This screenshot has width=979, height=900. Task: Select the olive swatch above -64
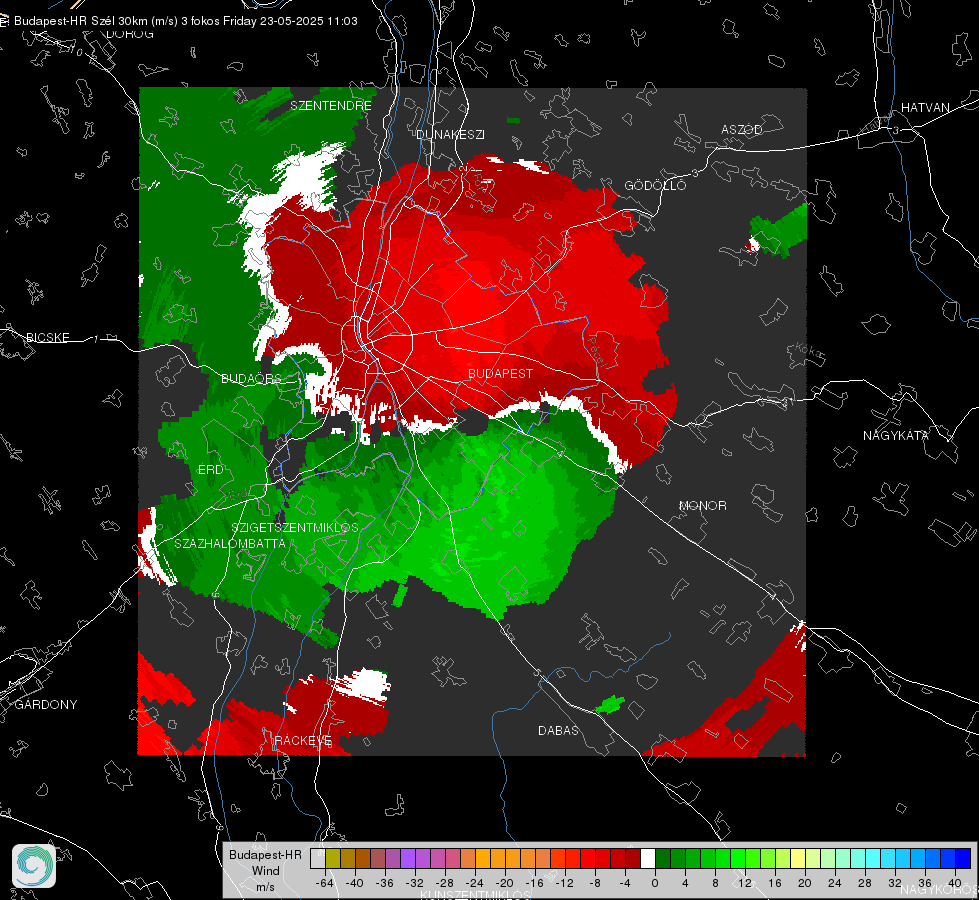[333, 859]
